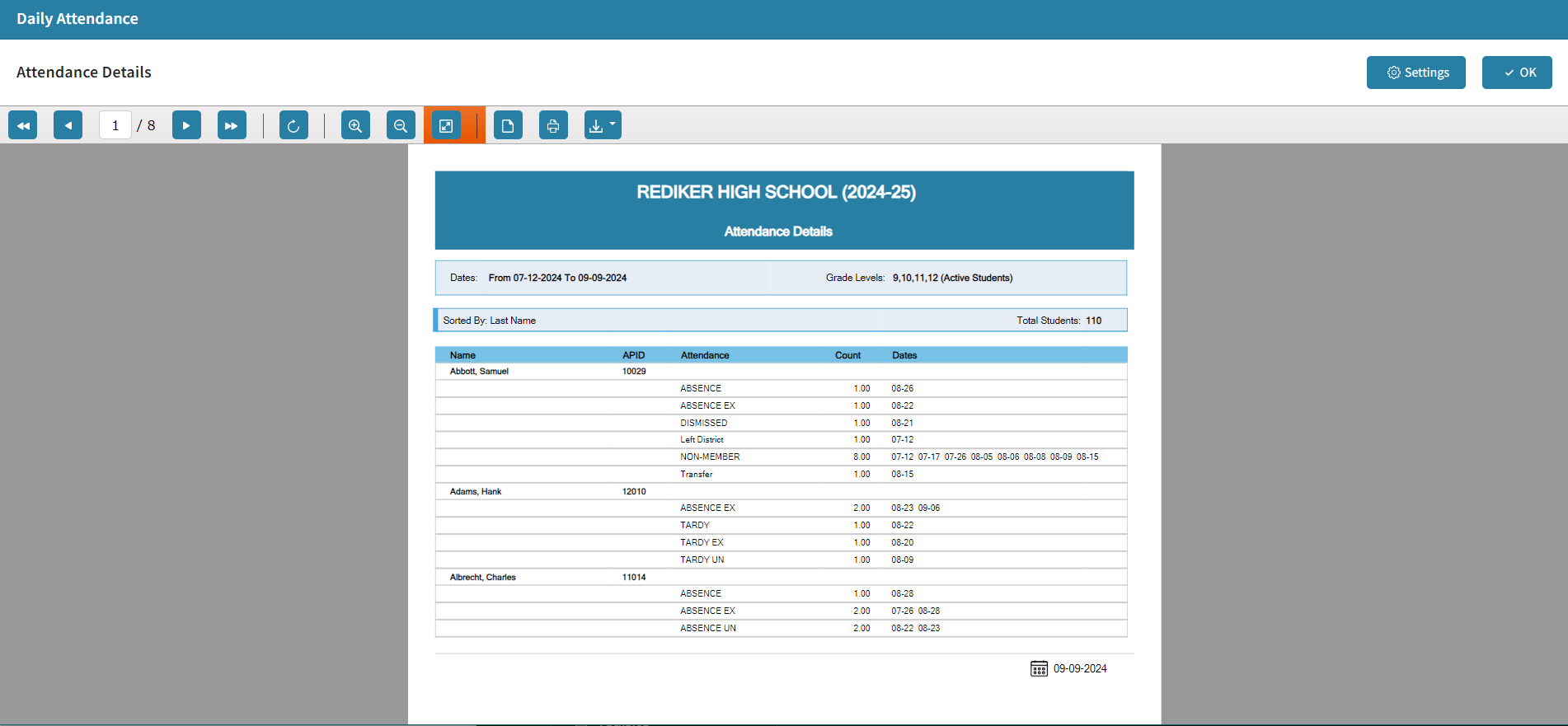Click the Count column header

tap(847, 355)
